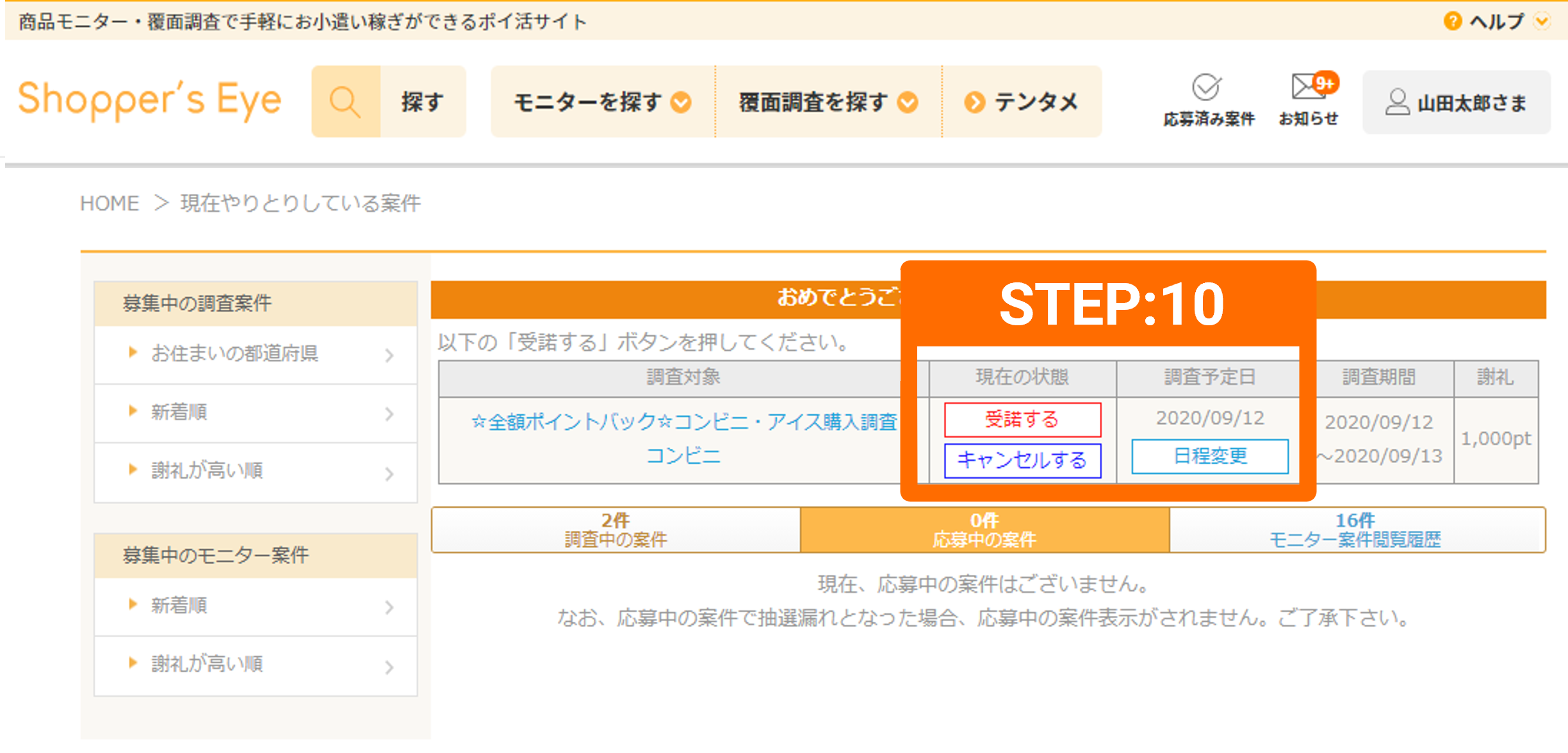Open お住まいの都道府県 in the sidebar
This screenshot has width=1568, height=753.
click(256, 354)
